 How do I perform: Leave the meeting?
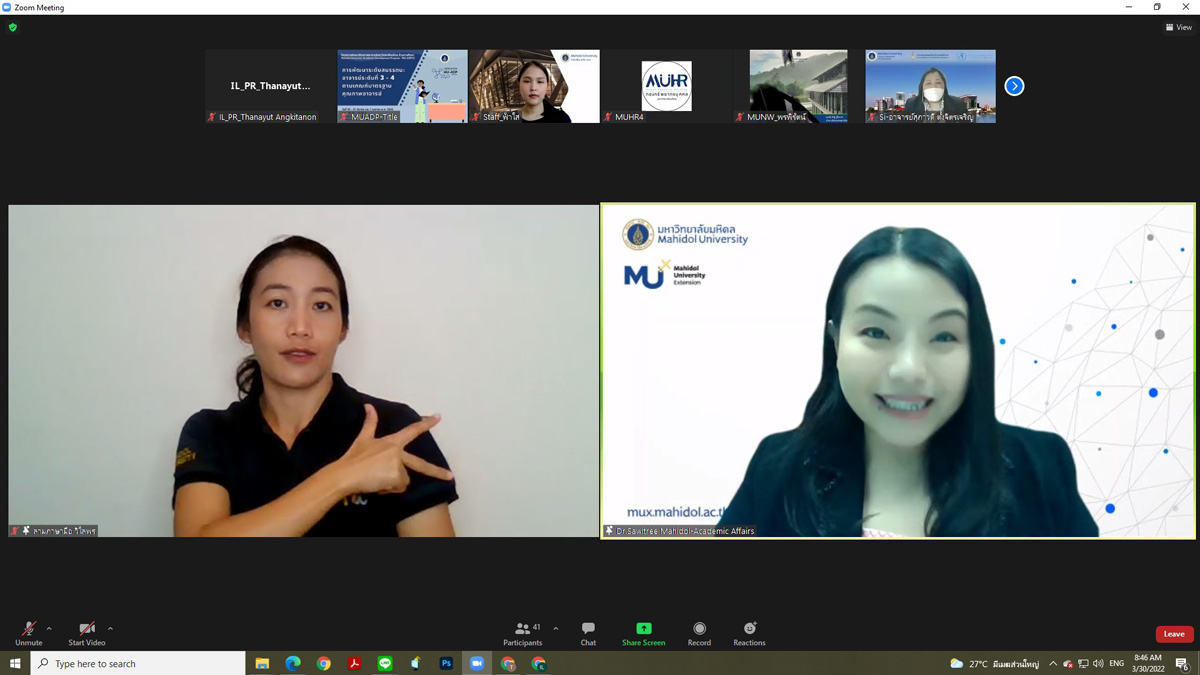1174,634
